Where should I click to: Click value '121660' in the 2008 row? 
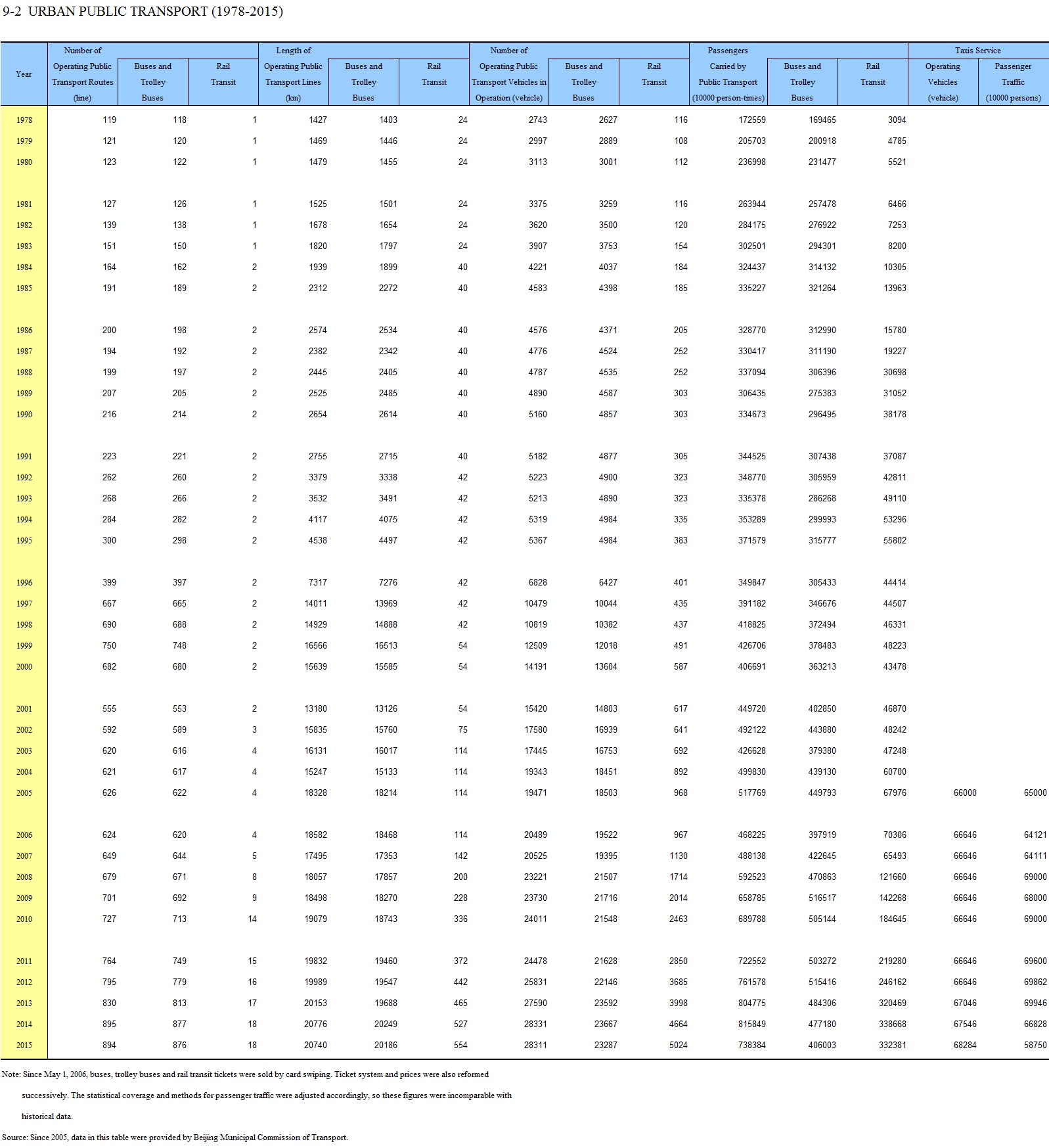click(893, 877)
